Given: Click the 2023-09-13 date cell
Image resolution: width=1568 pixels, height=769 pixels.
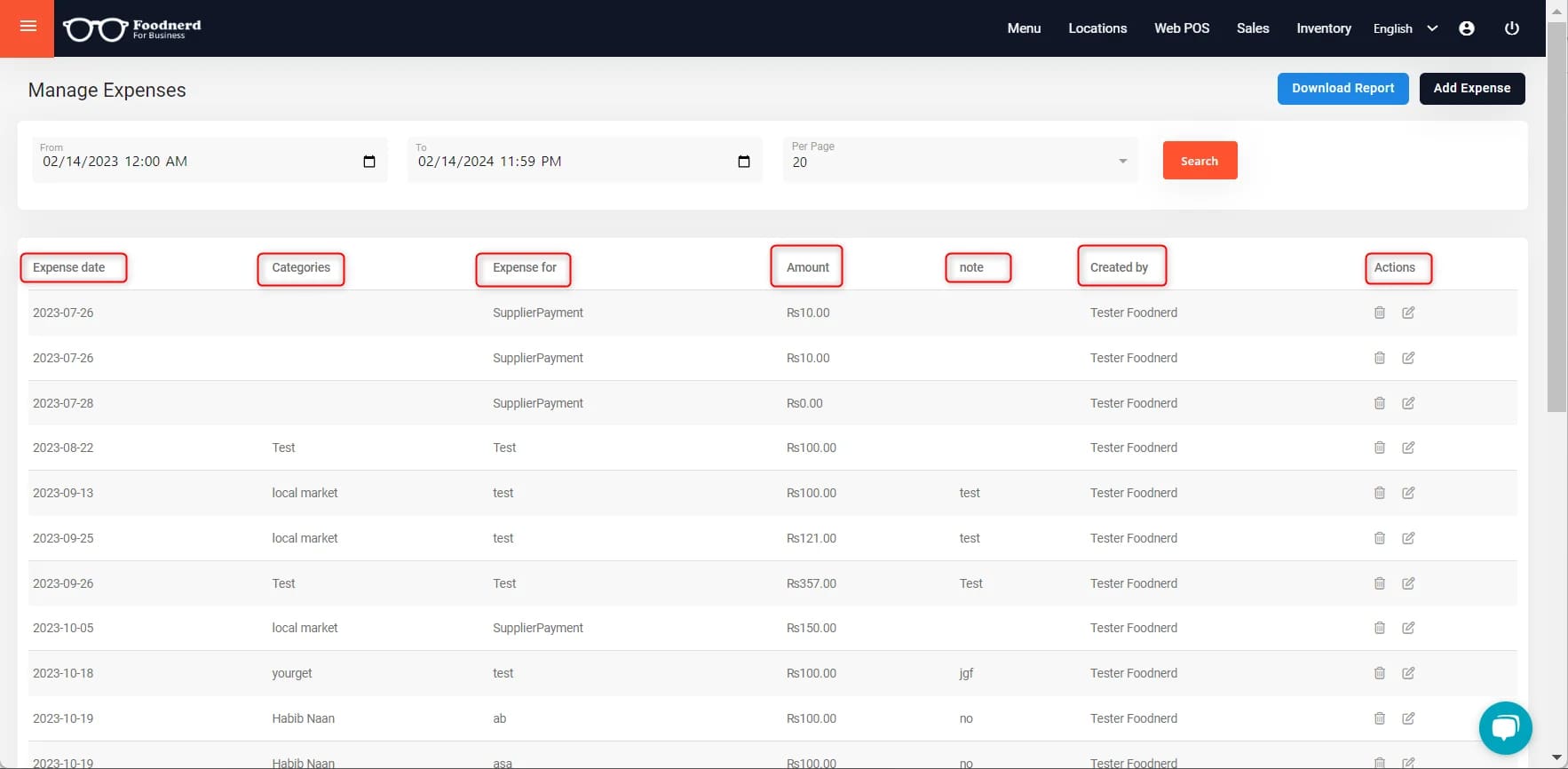Looking at the screenshot, I should point(63,493).
